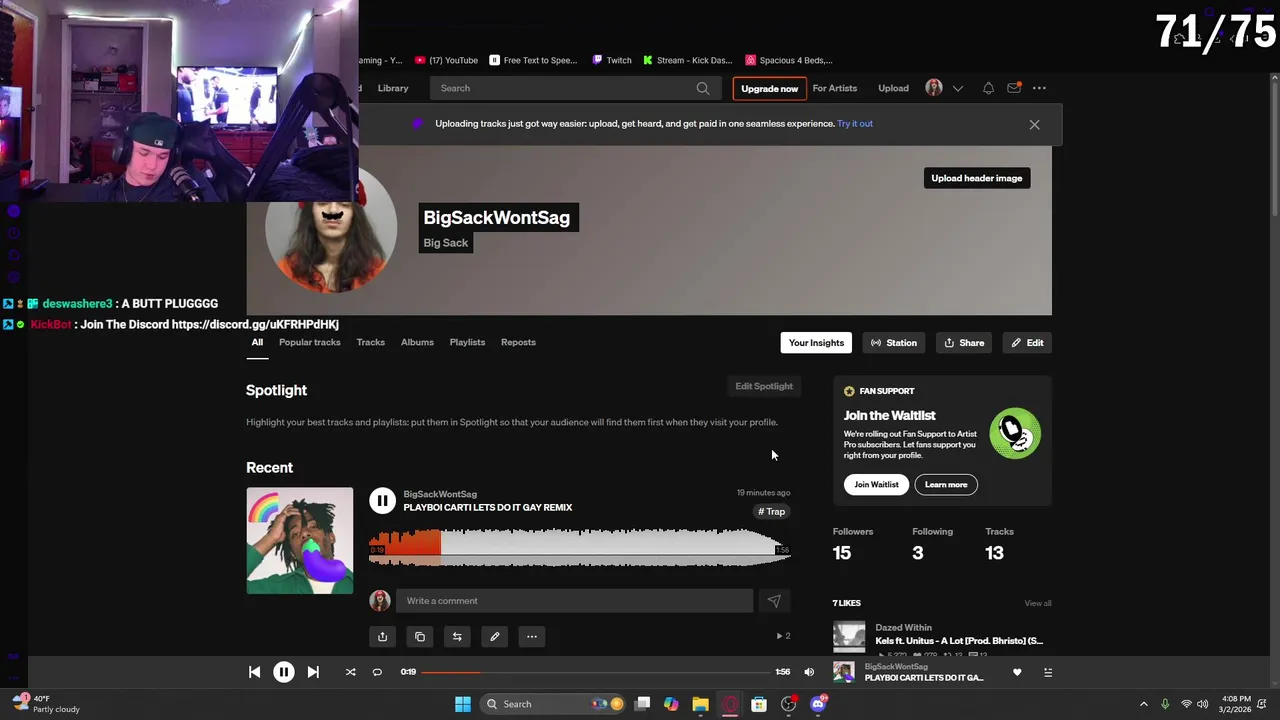The image size is (1280, 720).
Task: Click Upload header image
Action: click(977, 178)
